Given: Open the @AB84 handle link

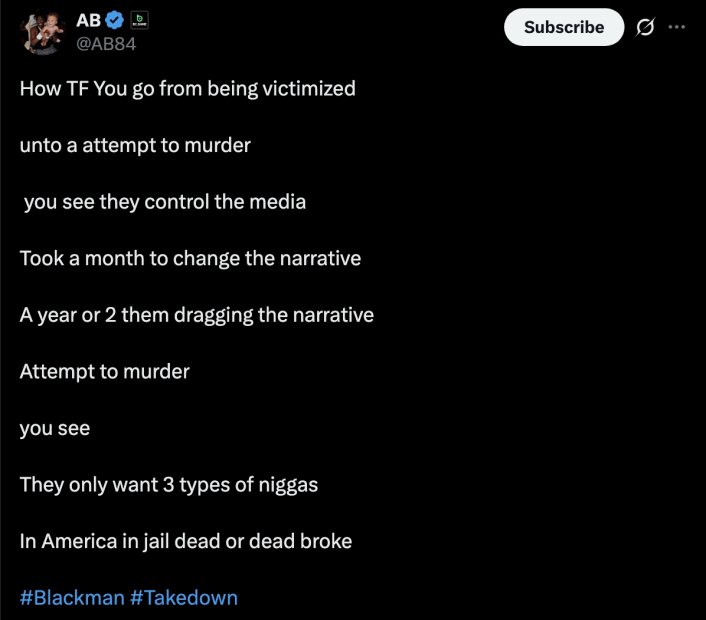Looking at the screenshot, I should click(x=106, y=44).
